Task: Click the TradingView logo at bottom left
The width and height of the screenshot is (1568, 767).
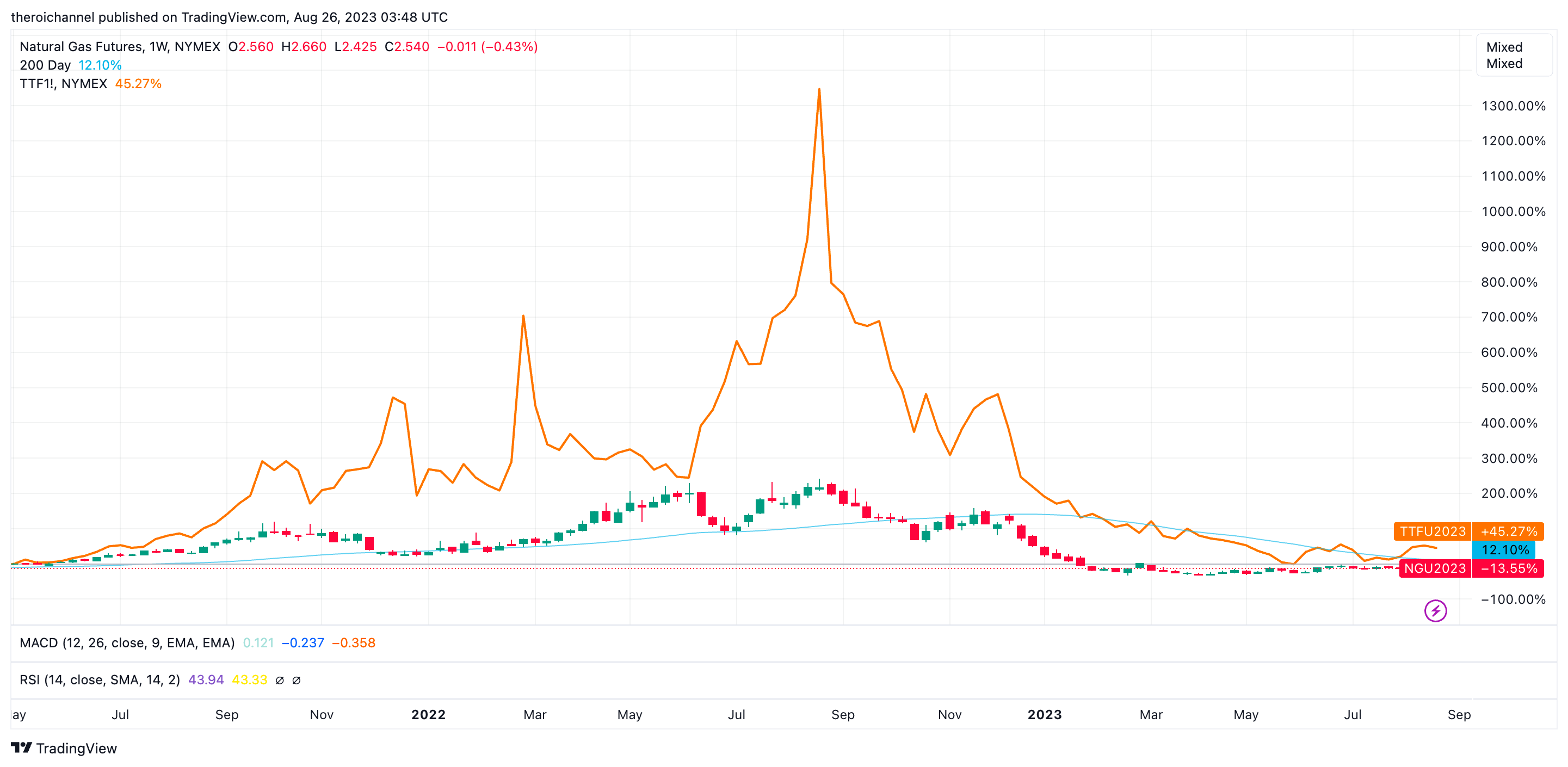Action: (x=64, y=747)
